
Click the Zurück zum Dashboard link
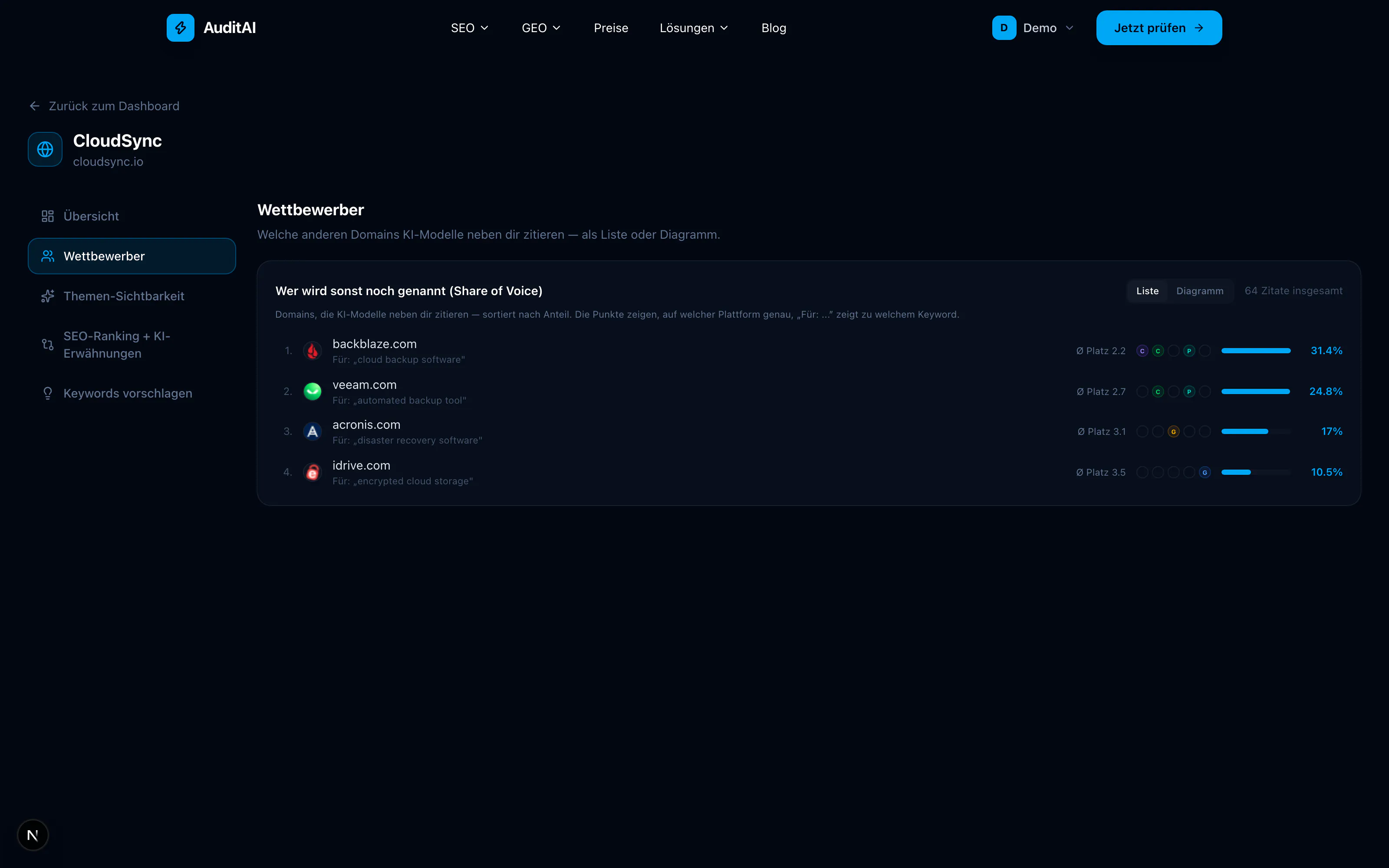[x=104, y=106]
